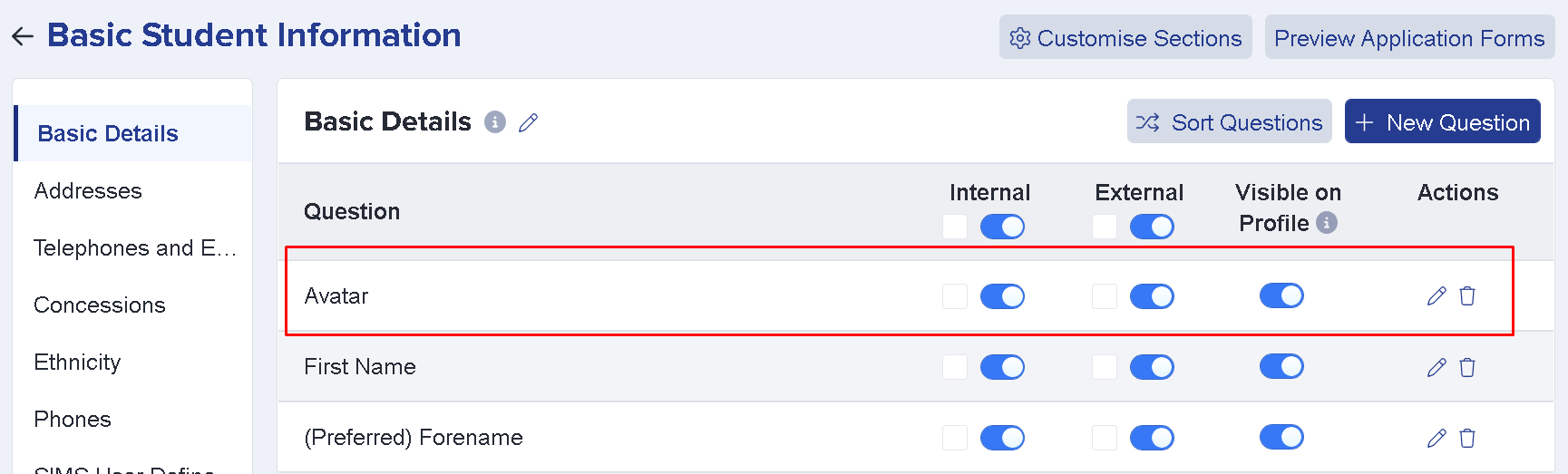Toggle Internal switch for Avatar row
The image size is (1568, 474).
click(1002, 296)
